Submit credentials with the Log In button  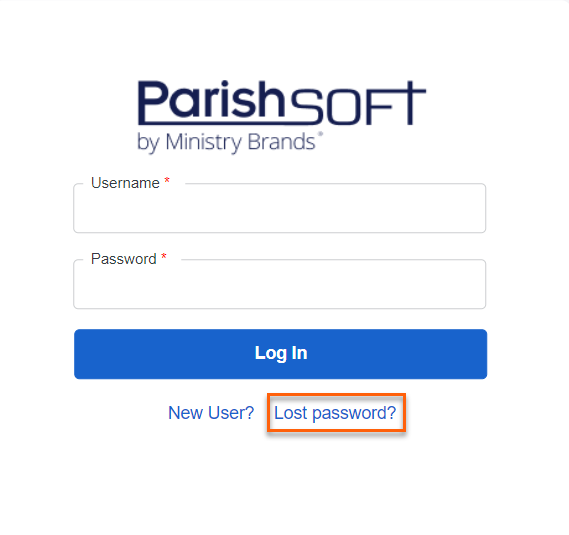[281, 354]
